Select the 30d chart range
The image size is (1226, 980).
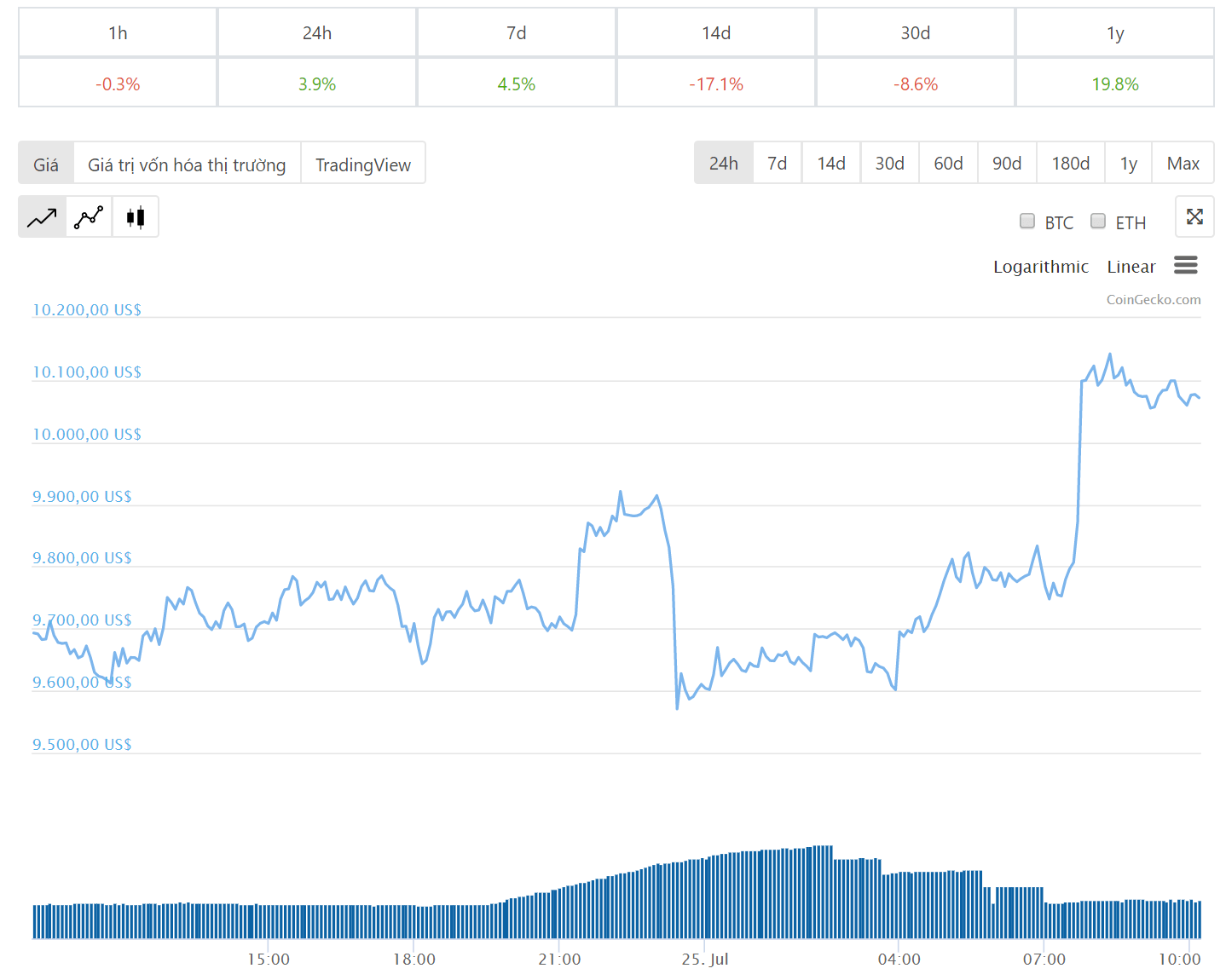click(890, 163)
